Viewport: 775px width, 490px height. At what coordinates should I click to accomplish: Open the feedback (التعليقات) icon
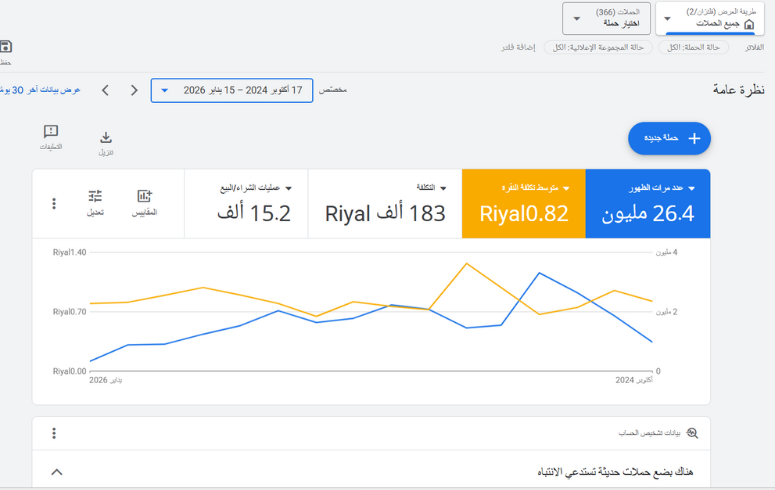pyautogui.click(x=51, y=132)
